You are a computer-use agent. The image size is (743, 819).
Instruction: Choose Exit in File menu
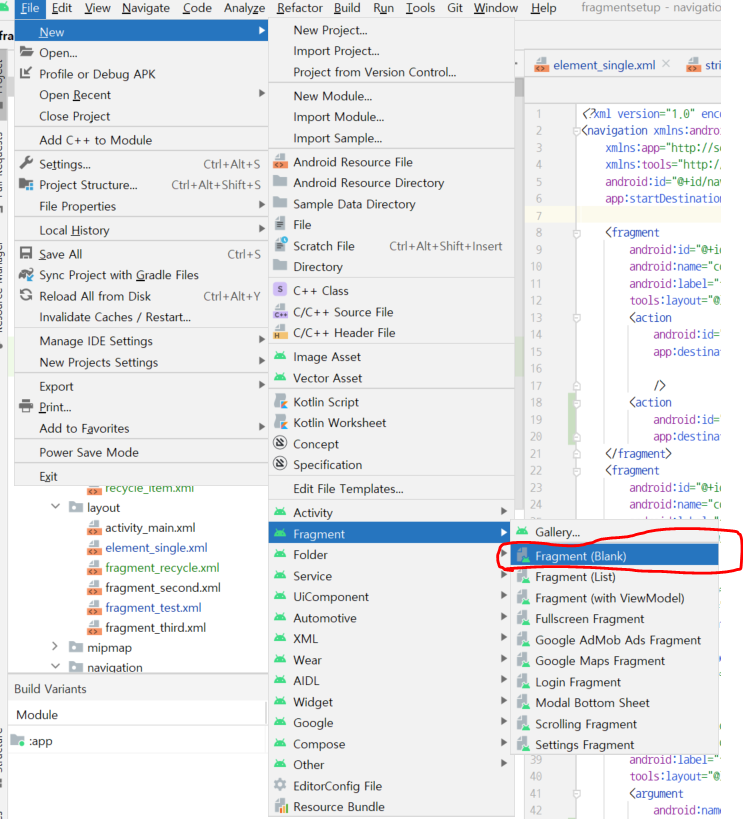(141, 476)
